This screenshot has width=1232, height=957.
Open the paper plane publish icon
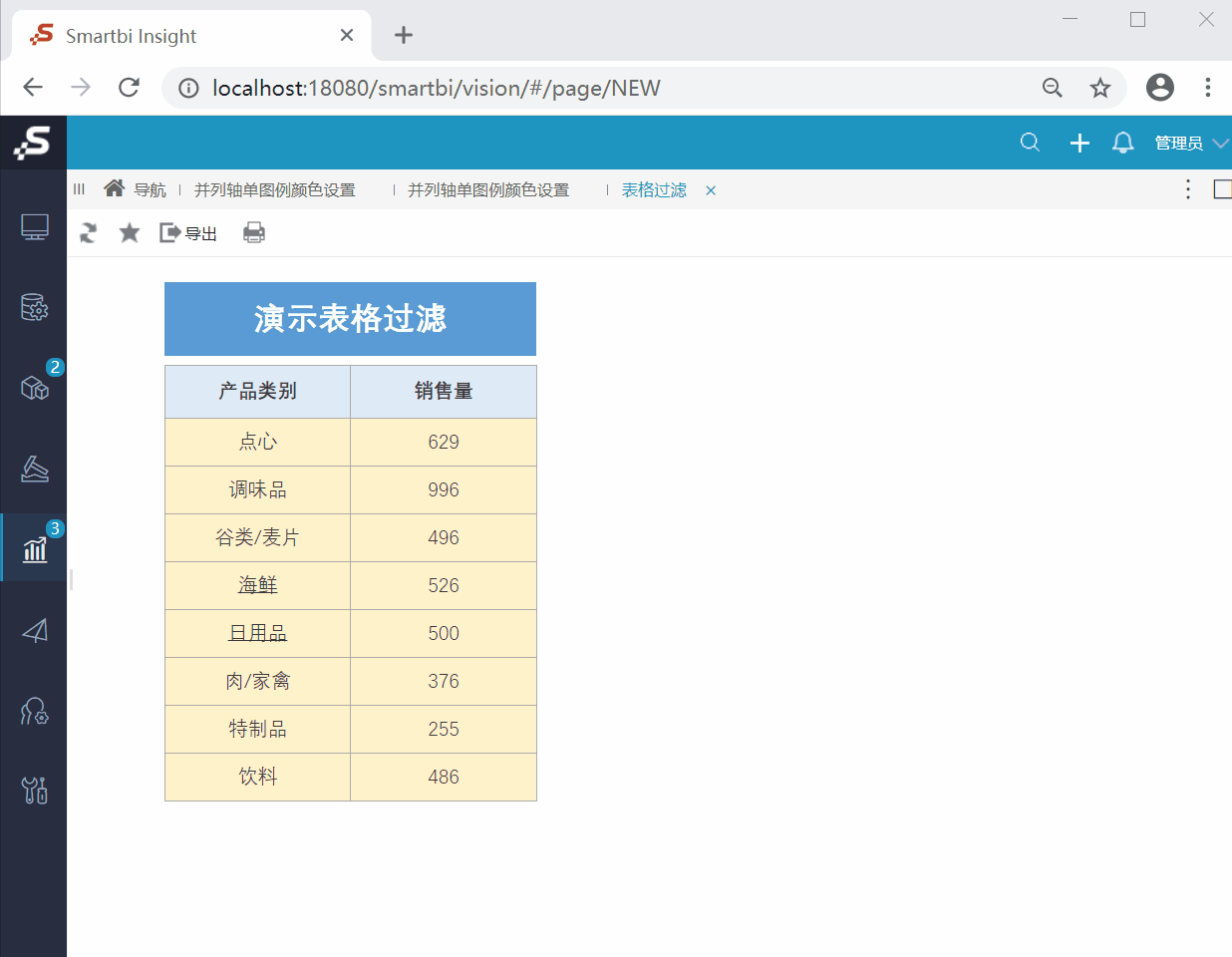(35, 630)
